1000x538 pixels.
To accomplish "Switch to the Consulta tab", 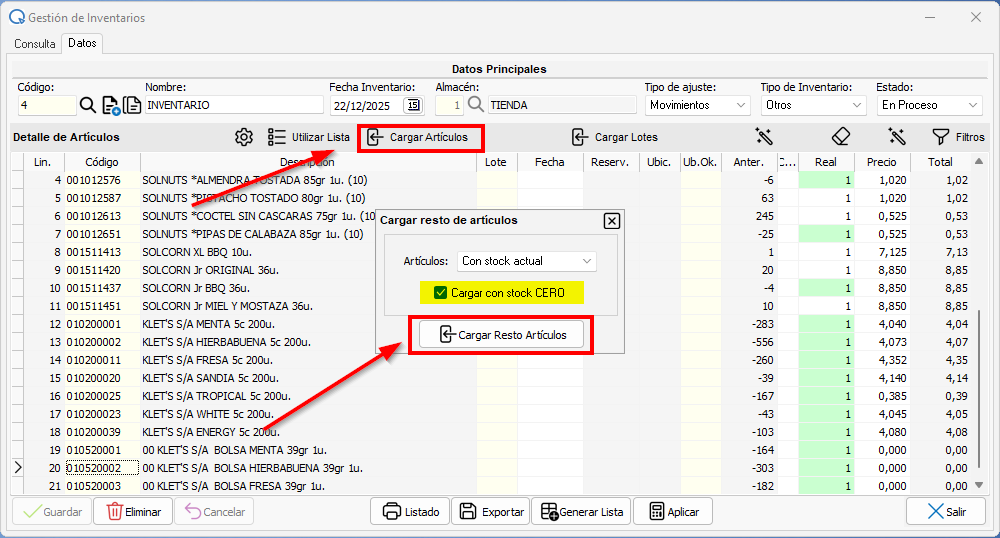I will click(x=35, y=44).
